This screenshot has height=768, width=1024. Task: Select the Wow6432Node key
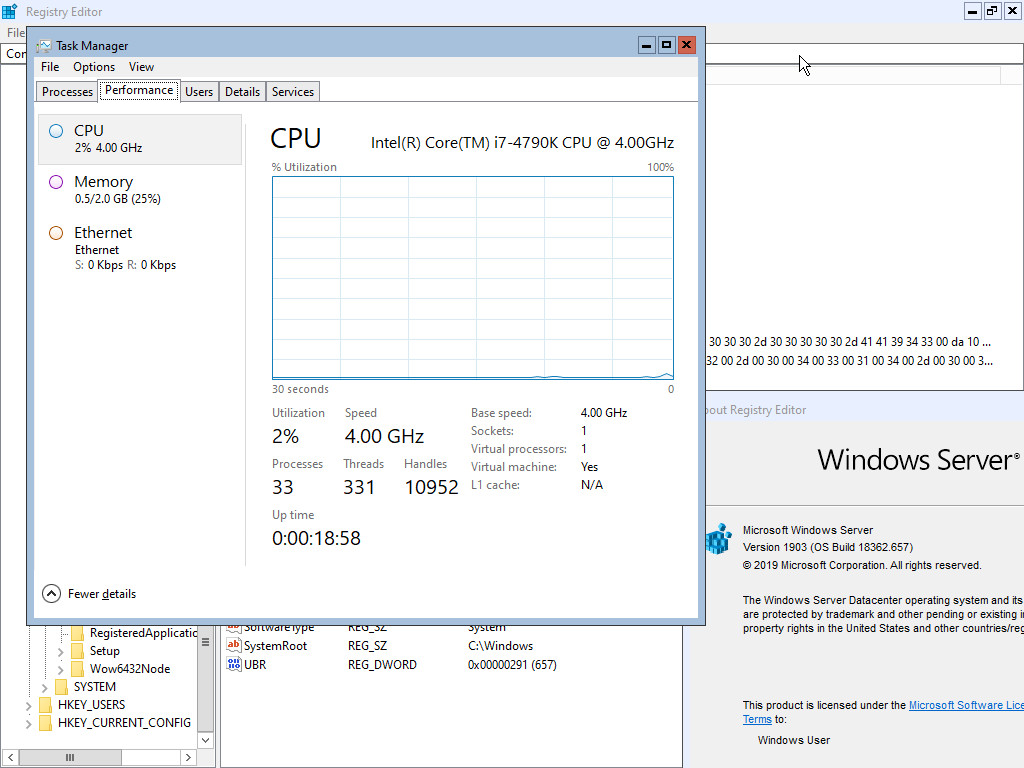pos(130,669)
